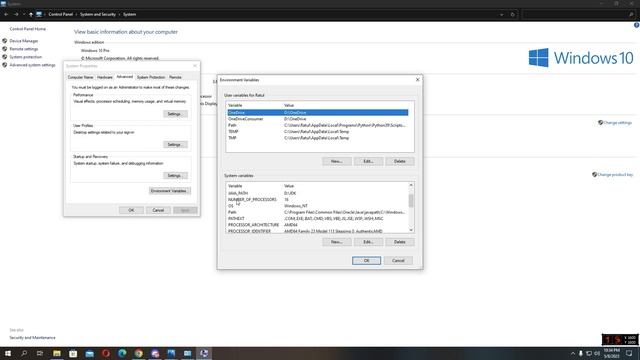Open taskbar Search magnifier

[24, 353]
